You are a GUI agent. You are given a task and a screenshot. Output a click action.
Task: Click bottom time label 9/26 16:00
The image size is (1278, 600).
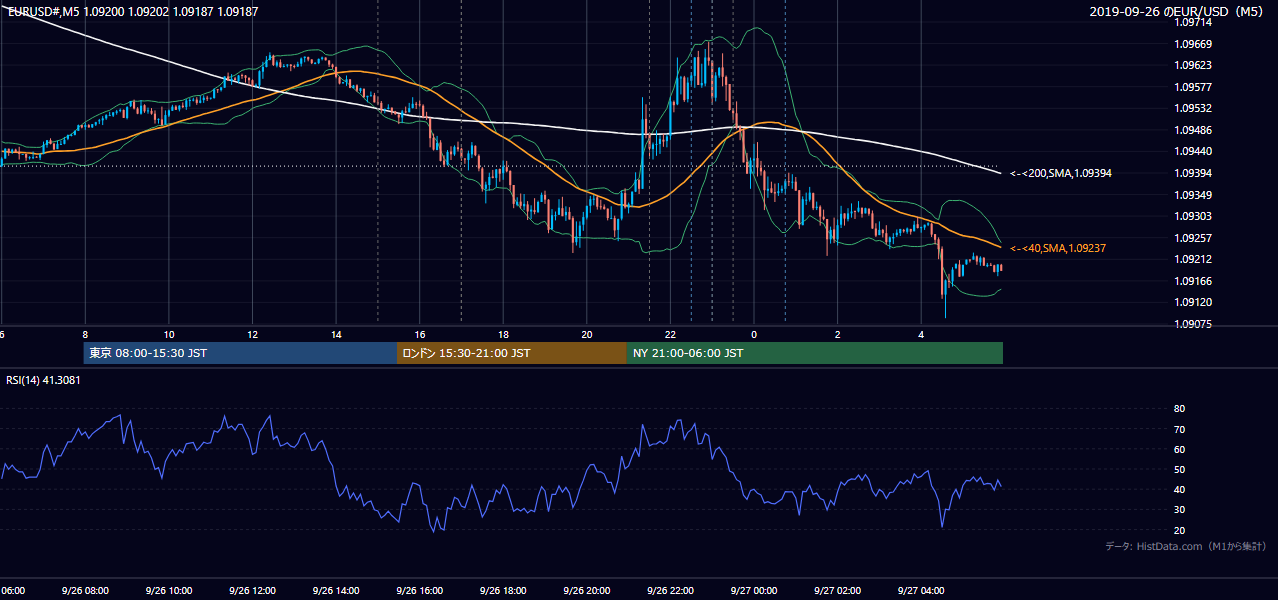pyautogui.click(x=420, y=591)
